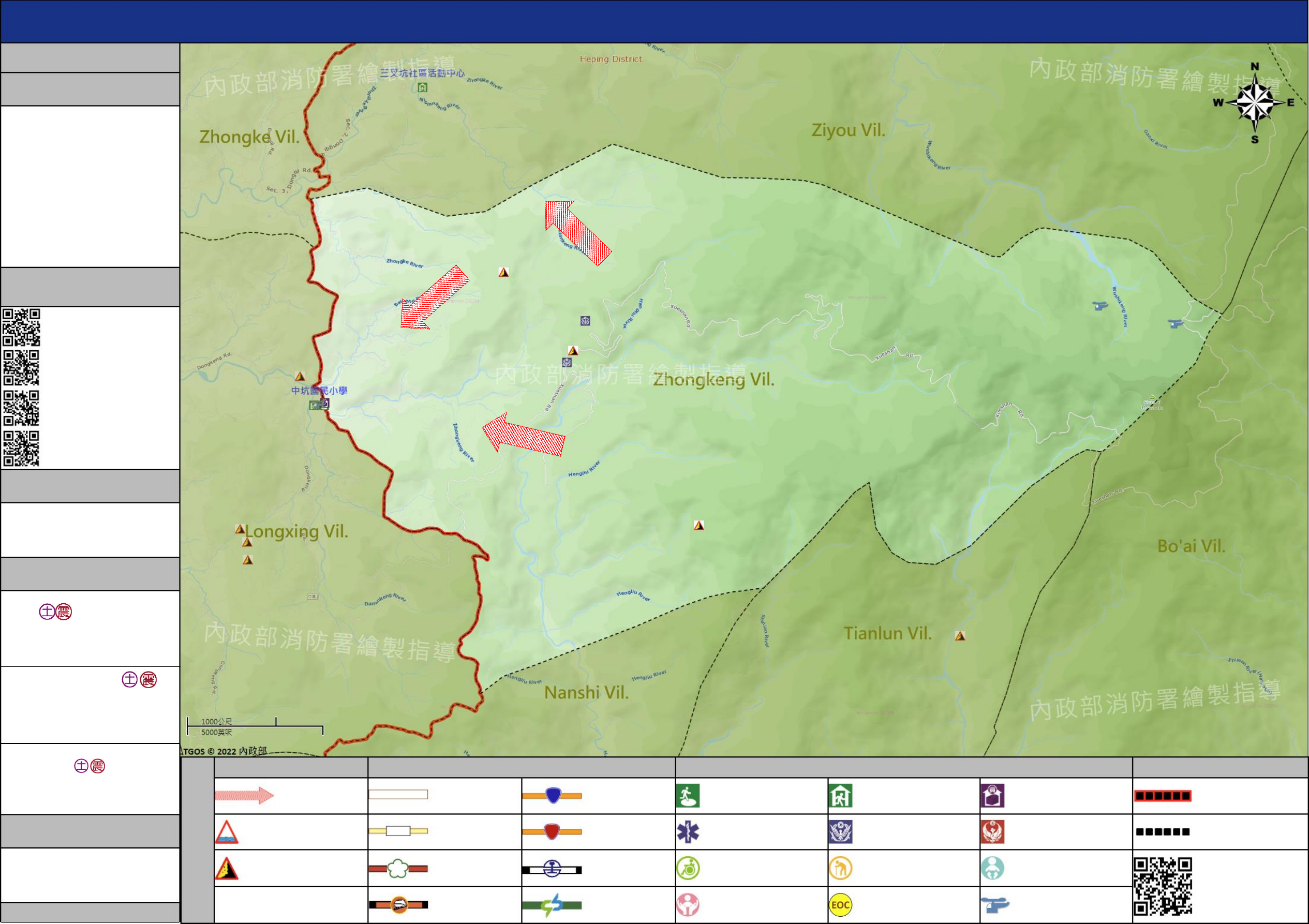This screenshot has height=924, width=1309.
Task: Click the Zhongke Vil. label
Action: tap(249, 137)
